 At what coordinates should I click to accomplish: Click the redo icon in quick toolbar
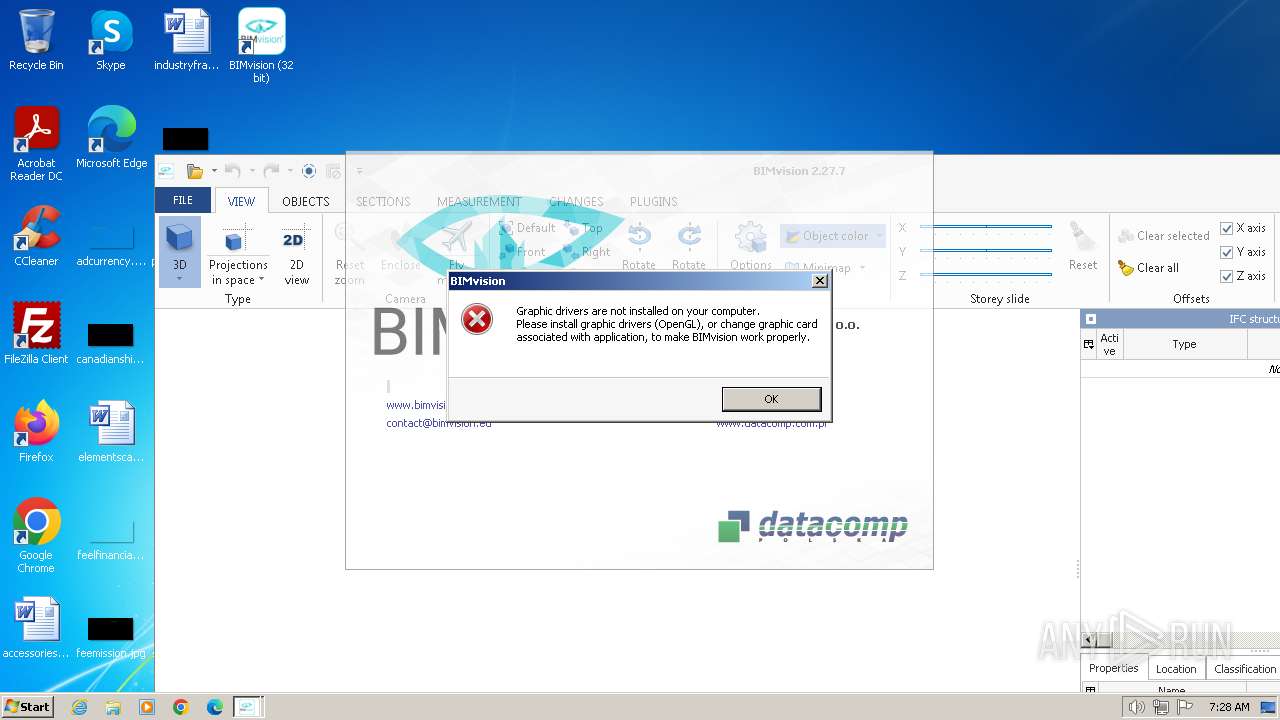[271, 171]
